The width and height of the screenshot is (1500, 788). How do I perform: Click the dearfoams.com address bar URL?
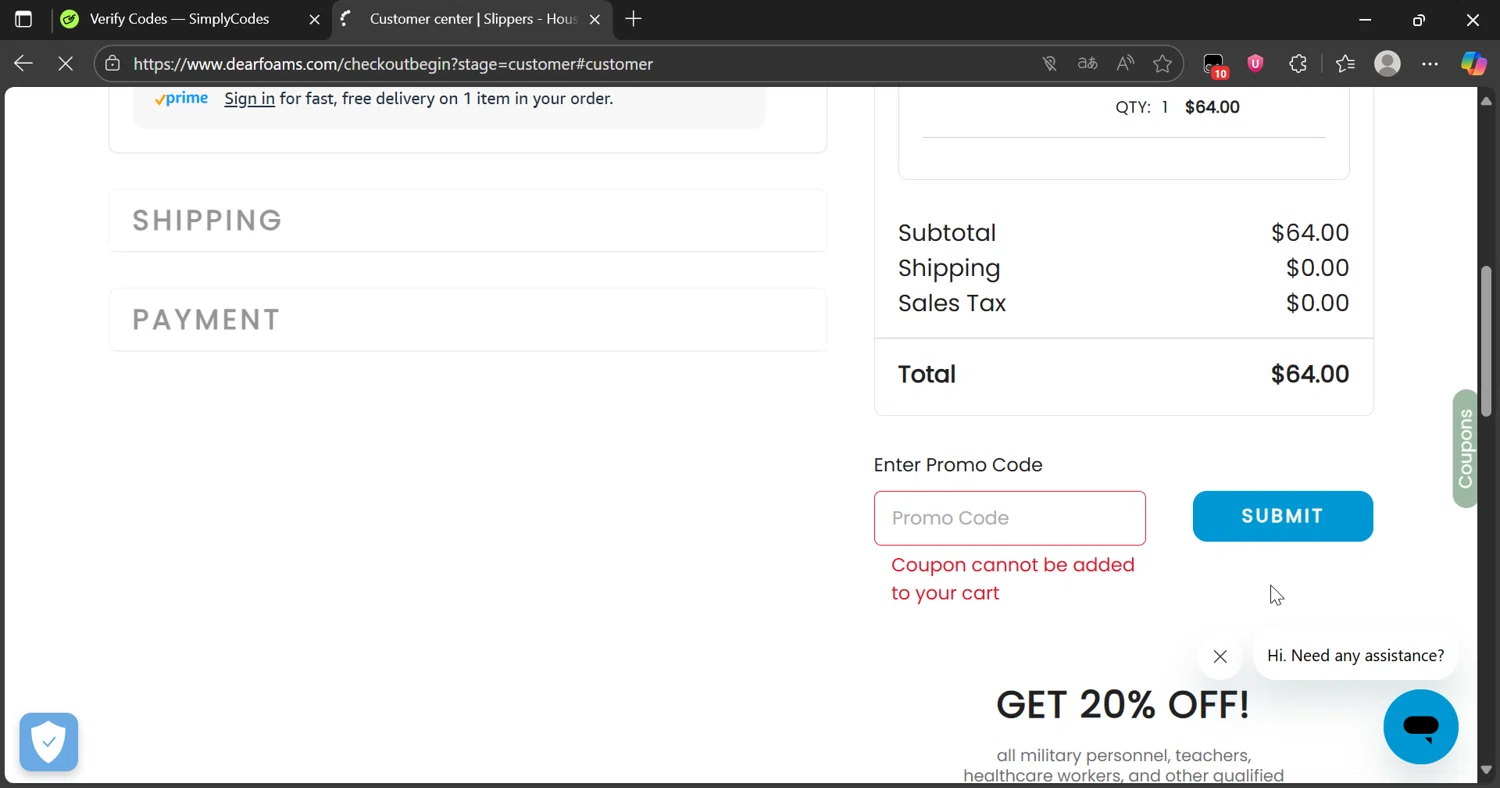[x=393, y=64]
